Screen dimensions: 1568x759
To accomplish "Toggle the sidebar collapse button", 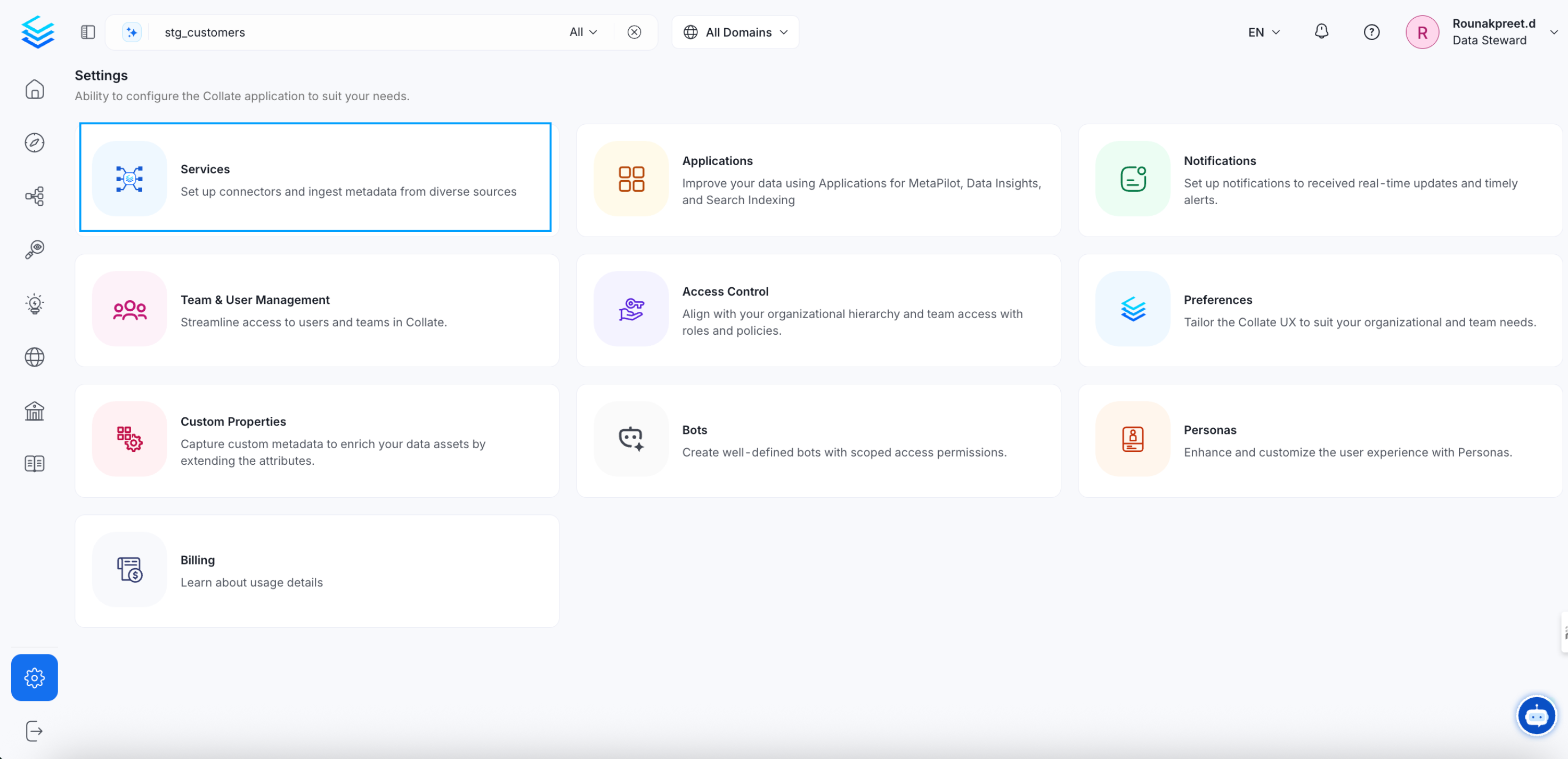I will click(88, 31).
